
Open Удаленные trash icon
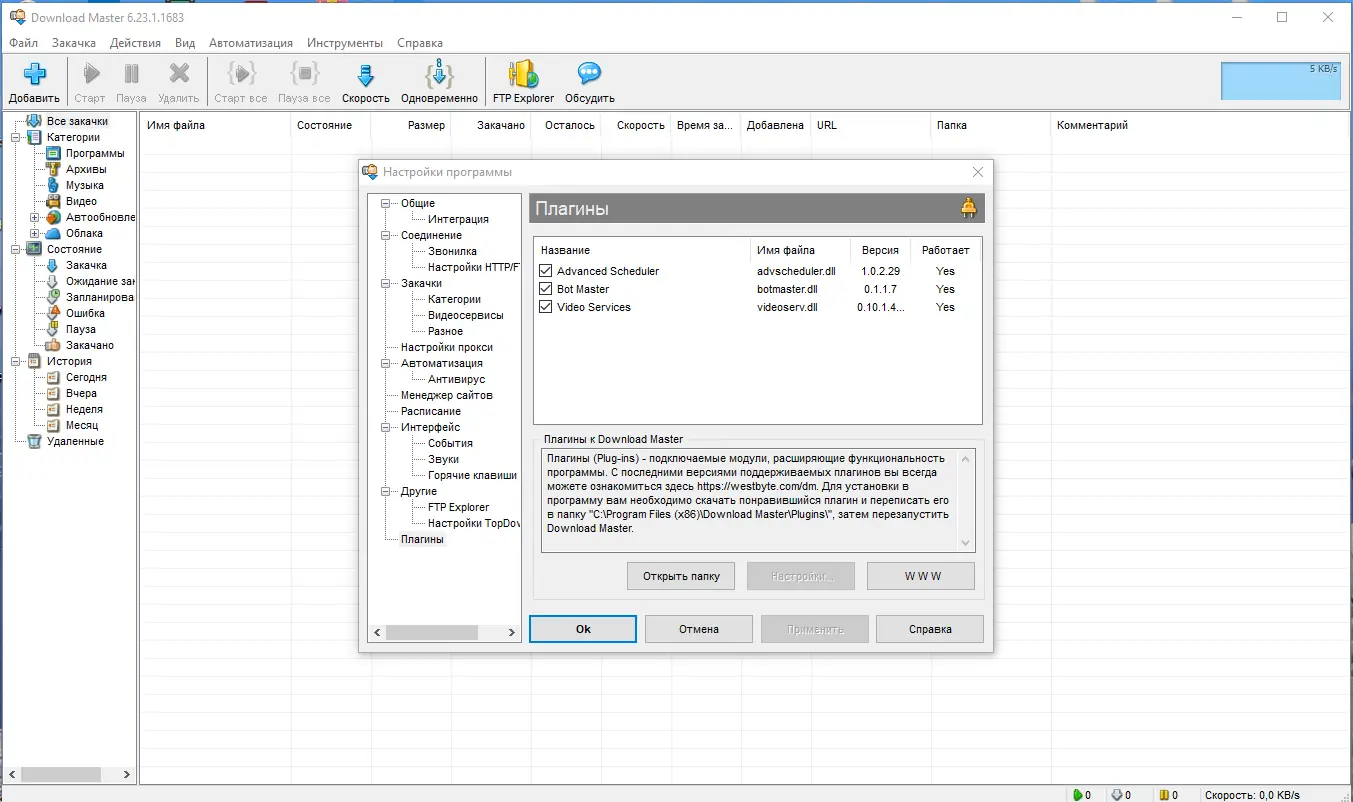[x=34, y=441]
